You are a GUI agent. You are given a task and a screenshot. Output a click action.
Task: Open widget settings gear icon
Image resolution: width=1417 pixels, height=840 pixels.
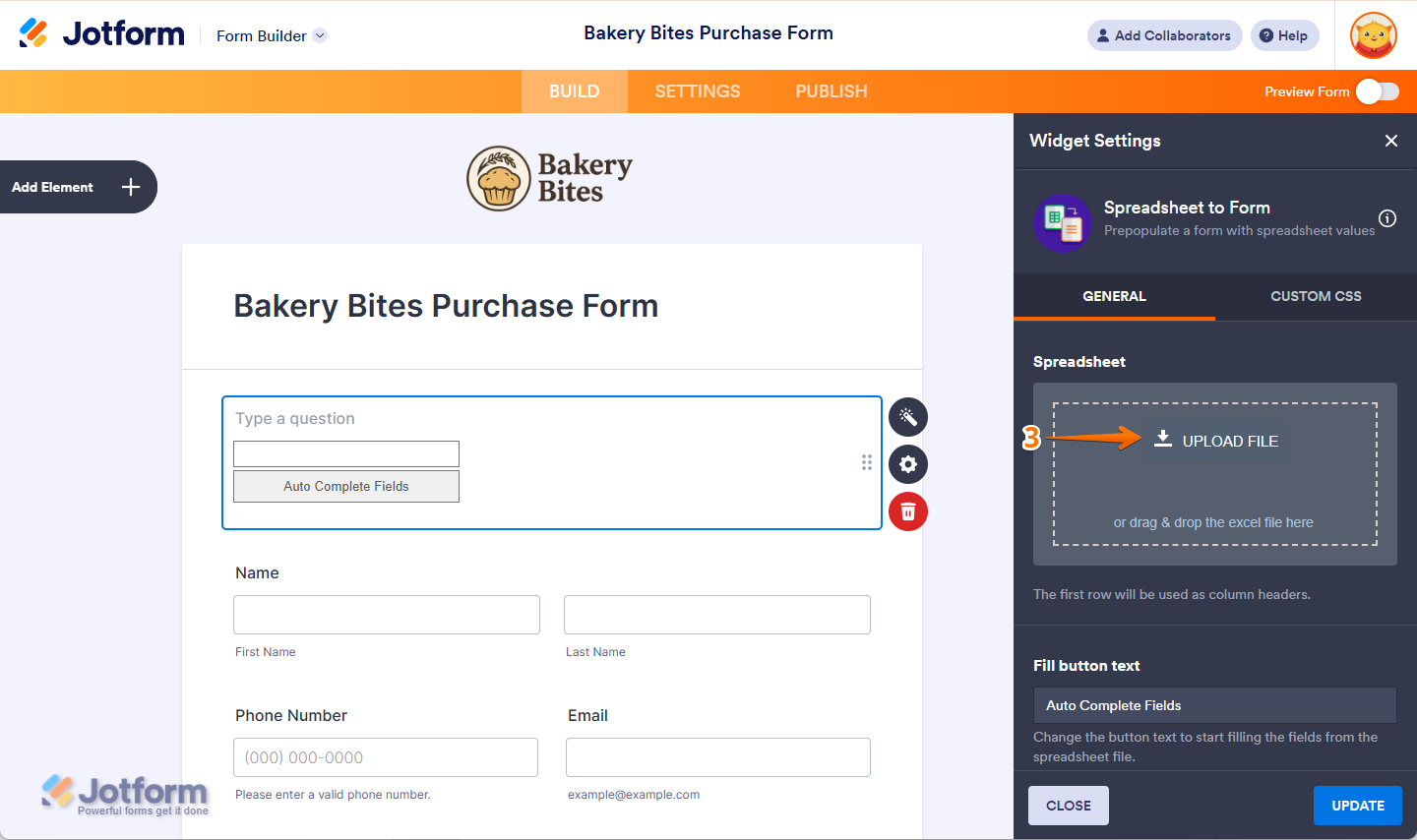tap(908, 464)
